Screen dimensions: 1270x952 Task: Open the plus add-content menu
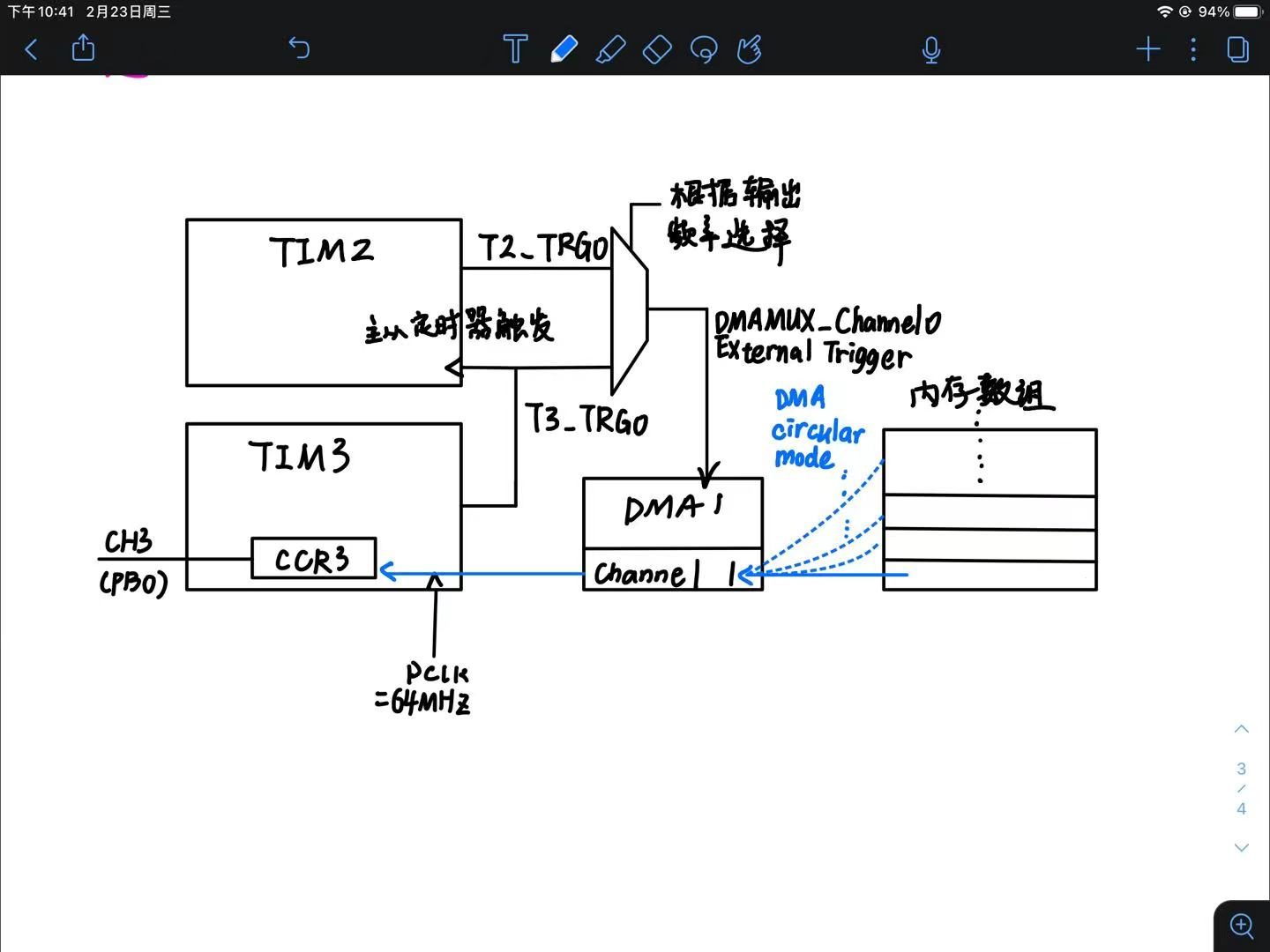tap(1147, 49)
